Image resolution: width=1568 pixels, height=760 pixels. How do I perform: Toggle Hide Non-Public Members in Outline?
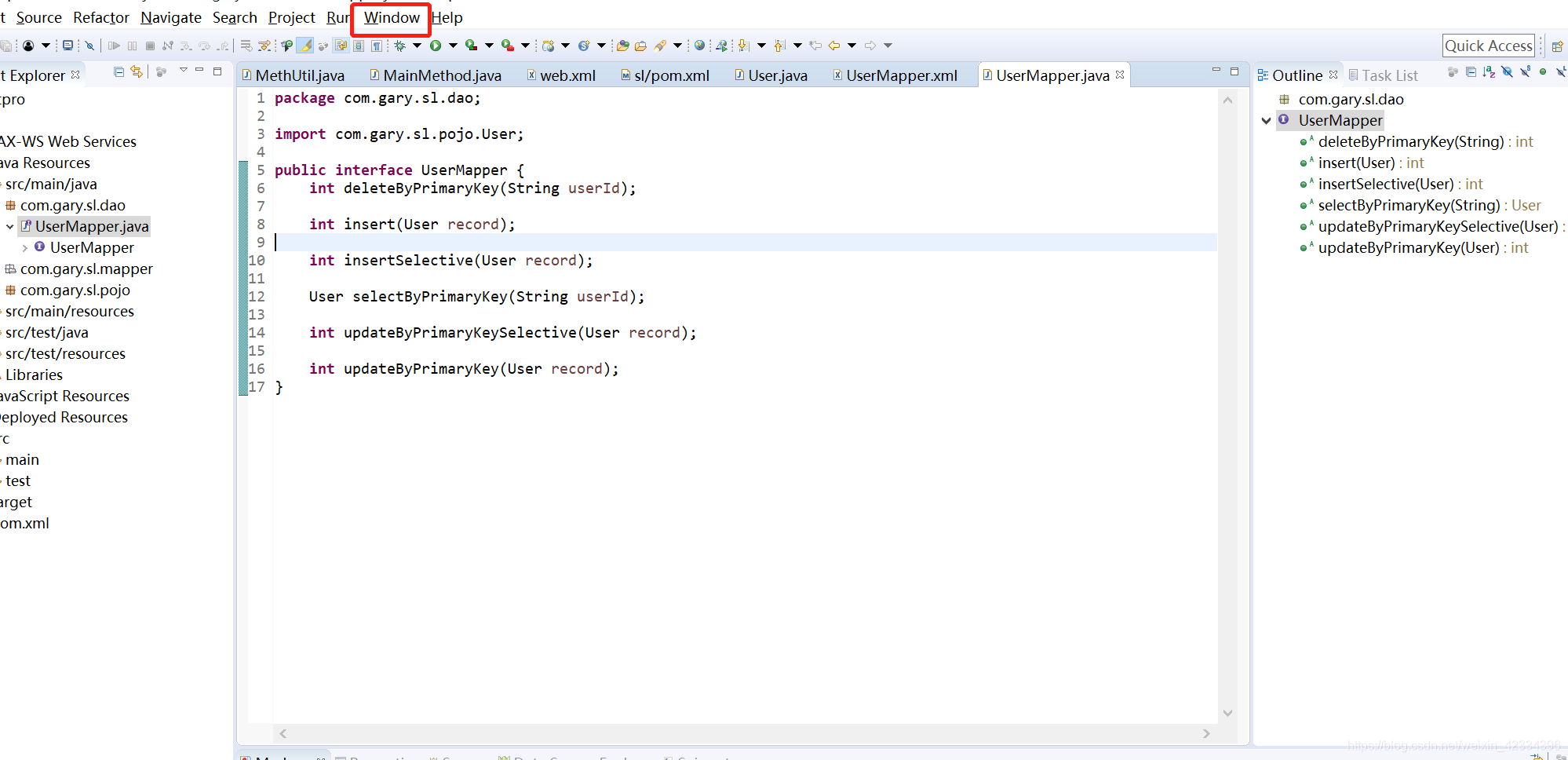pos(1544,72)
